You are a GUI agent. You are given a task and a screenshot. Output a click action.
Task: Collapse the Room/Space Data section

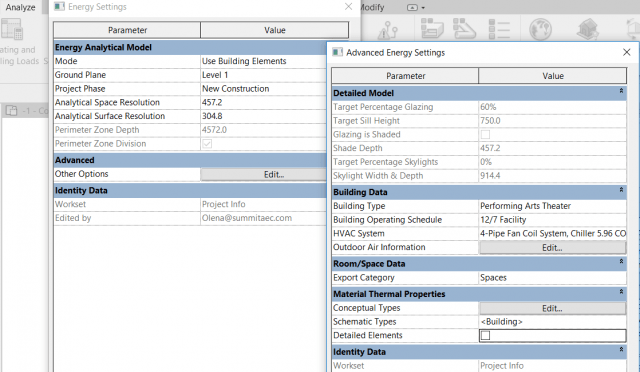(621, 262)
